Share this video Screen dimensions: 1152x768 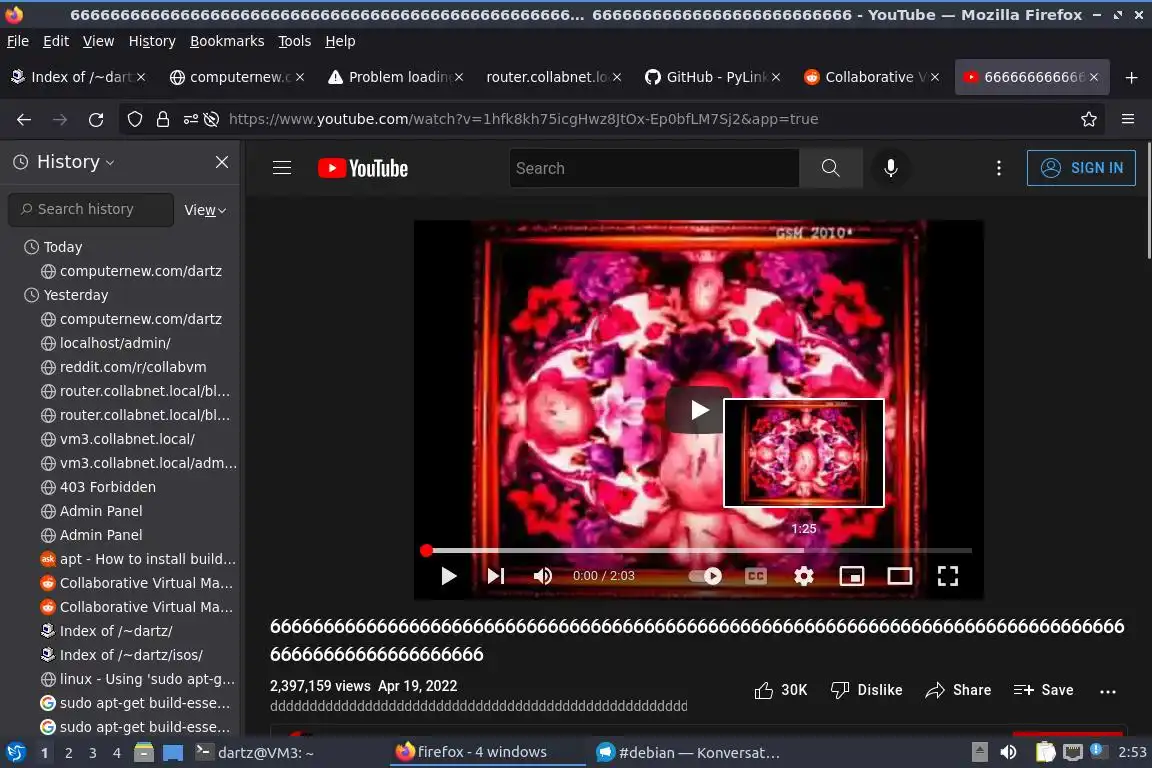pos(958,690)
